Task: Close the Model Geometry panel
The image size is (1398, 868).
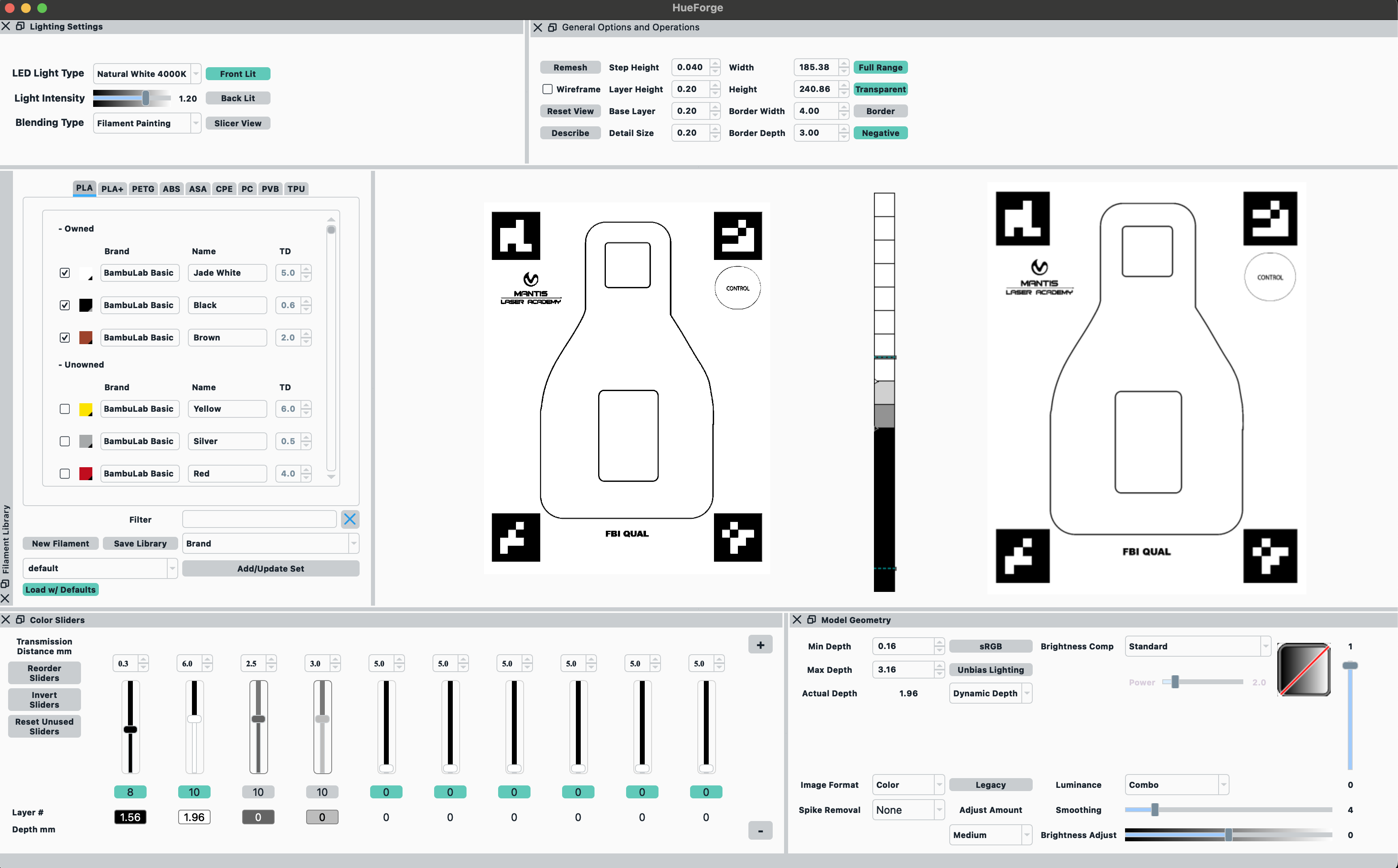Action: (x=797, y=619)
